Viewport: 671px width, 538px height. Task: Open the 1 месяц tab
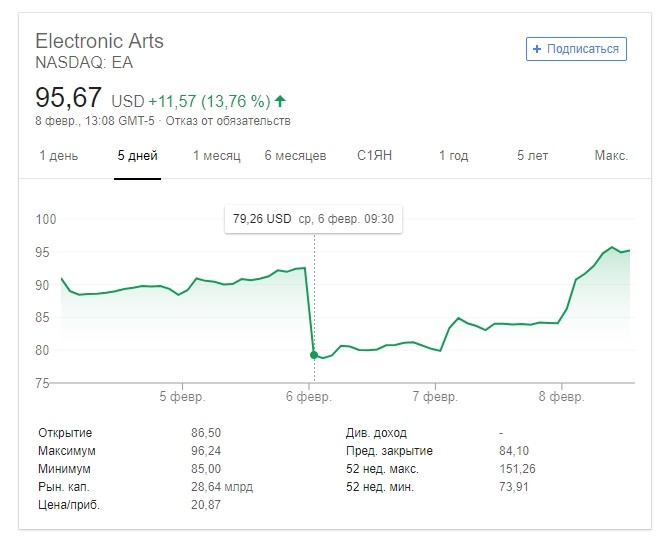[217, 155]
